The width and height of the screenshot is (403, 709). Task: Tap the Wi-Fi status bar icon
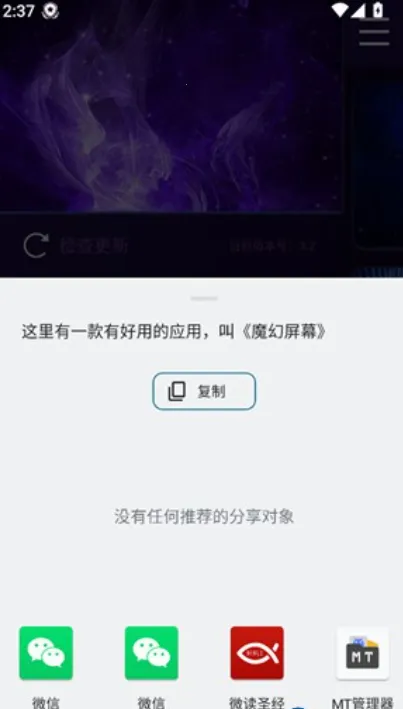341,10
